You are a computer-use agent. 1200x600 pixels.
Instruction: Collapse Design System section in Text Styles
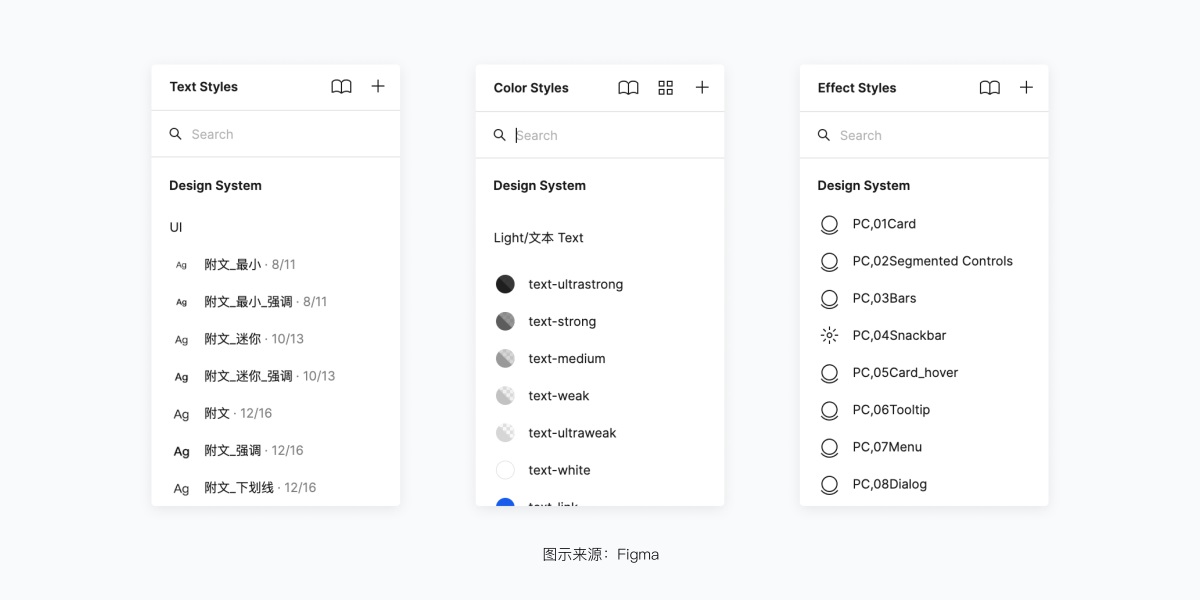215,185
